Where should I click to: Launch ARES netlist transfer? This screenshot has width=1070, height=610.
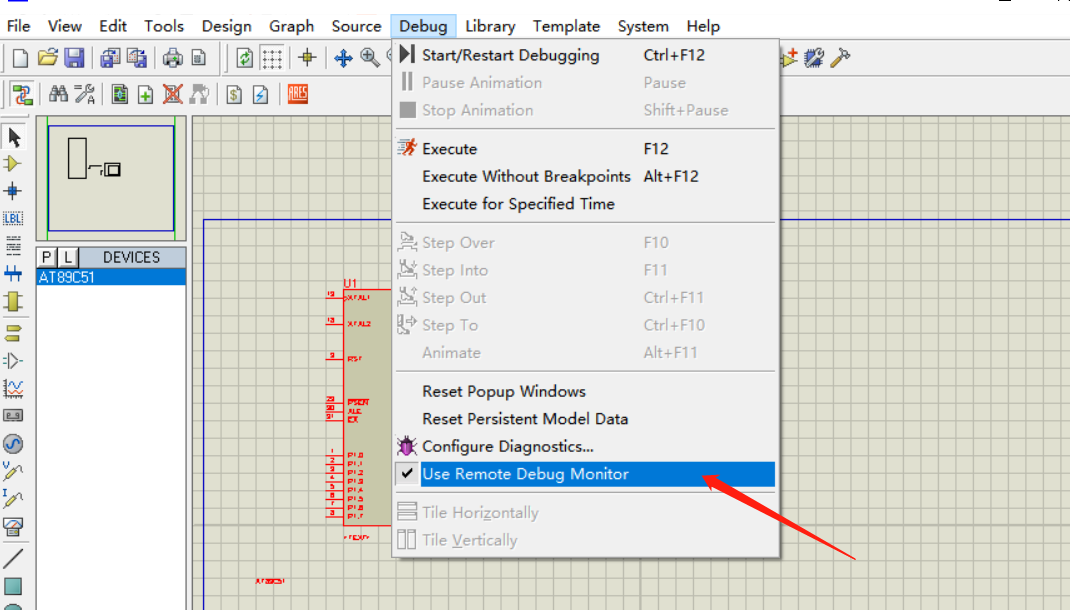tap(298, 94)
